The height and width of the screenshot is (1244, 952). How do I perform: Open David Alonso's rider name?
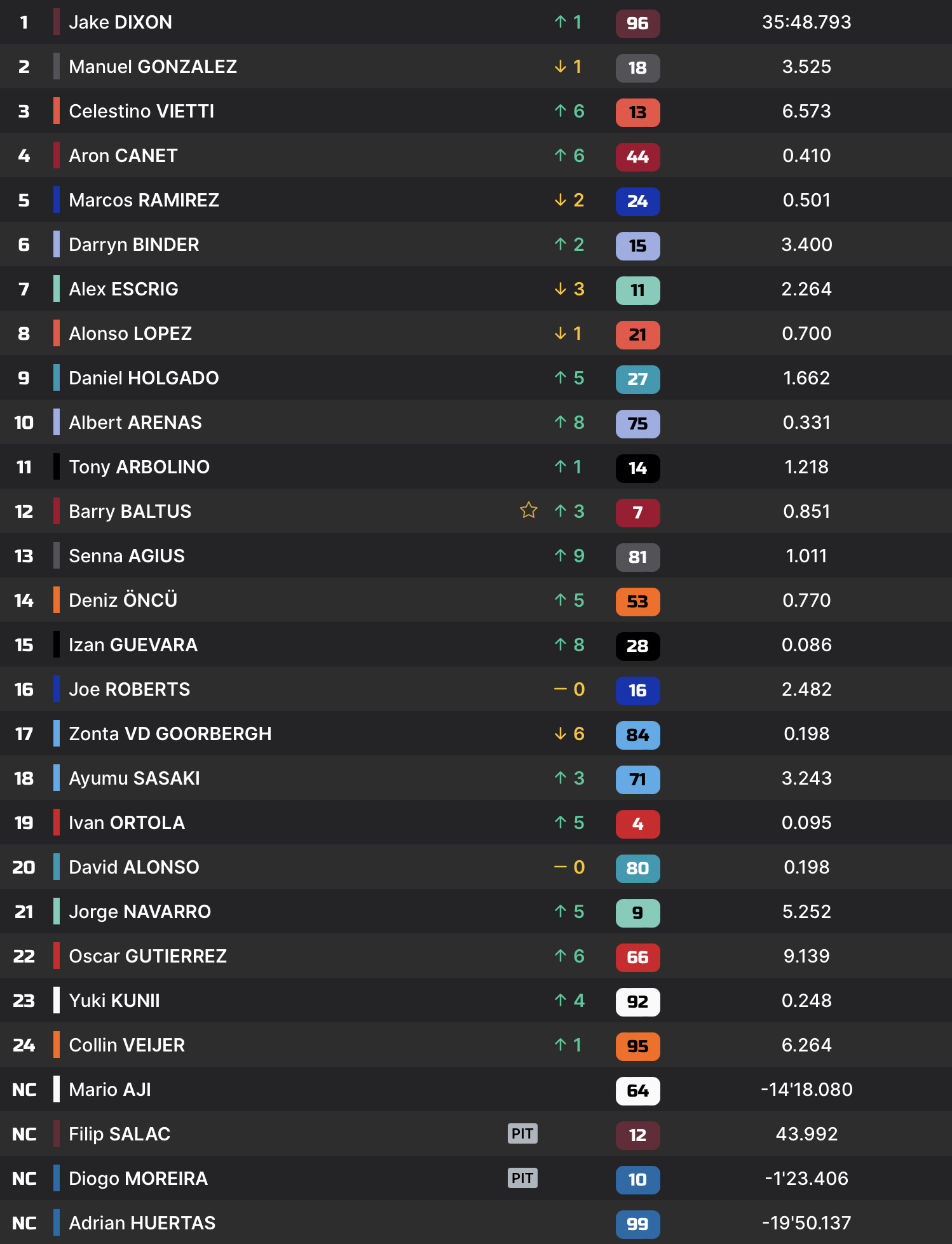point(133,867)
